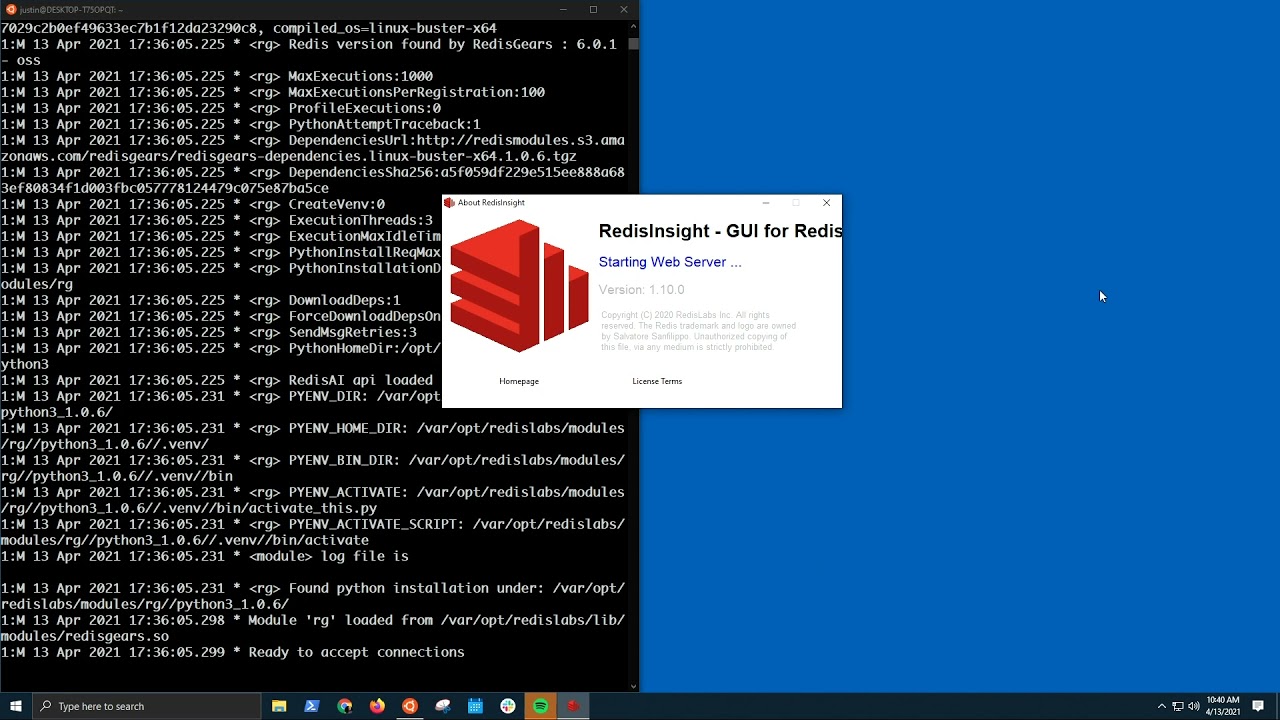This screenshot has width=1280, height=720.
Task: Click the Windows Start button
Action: [x=15, y=706]
